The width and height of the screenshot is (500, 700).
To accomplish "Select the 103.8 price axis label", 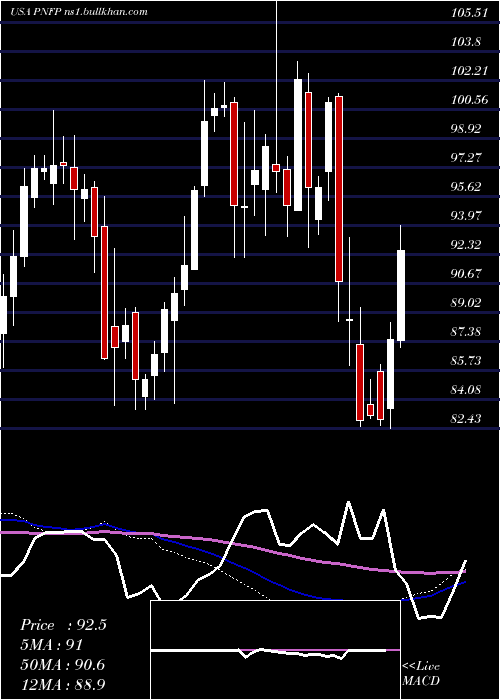I will 466,42.
